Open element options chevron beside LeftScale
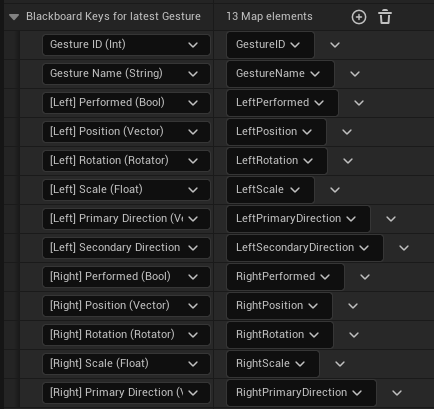This screenshot has width=434, height=409. tap(335, 190)
